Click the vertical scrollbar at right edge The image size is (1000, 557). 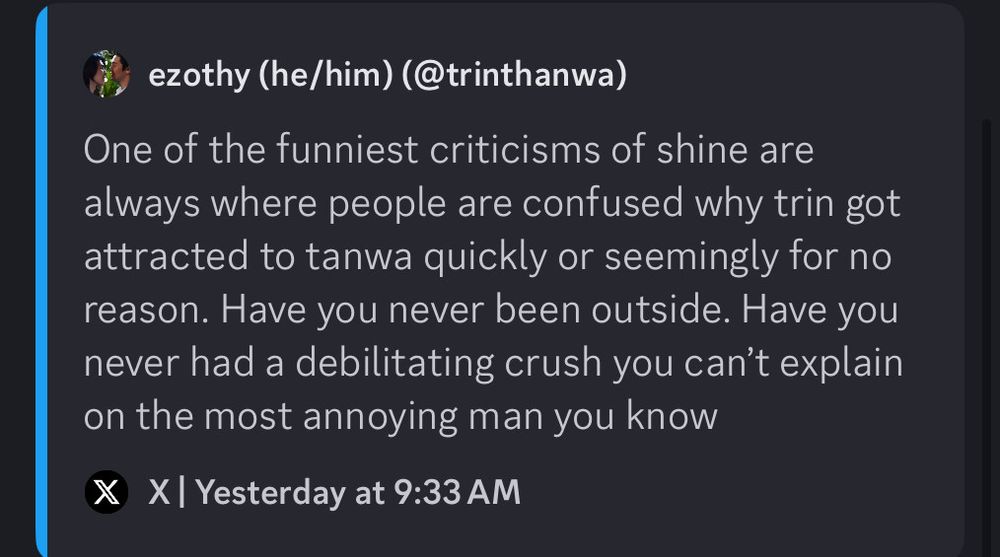click(987, 338)
